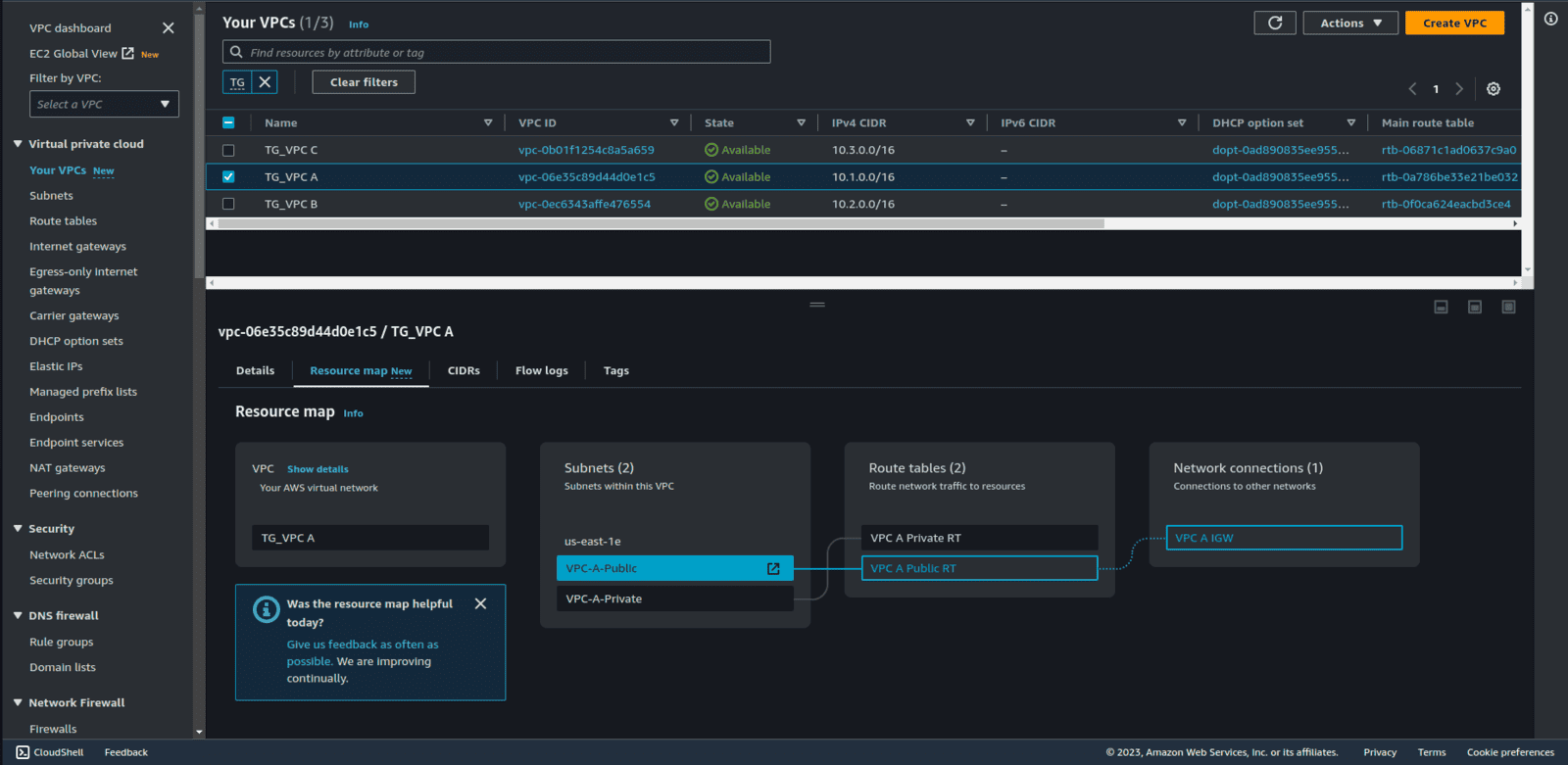This screenshot has height=765, width=1568.
Task: Close the VPC dashboard sidebar
Action: pyautogui.click(x=168, y=28)
